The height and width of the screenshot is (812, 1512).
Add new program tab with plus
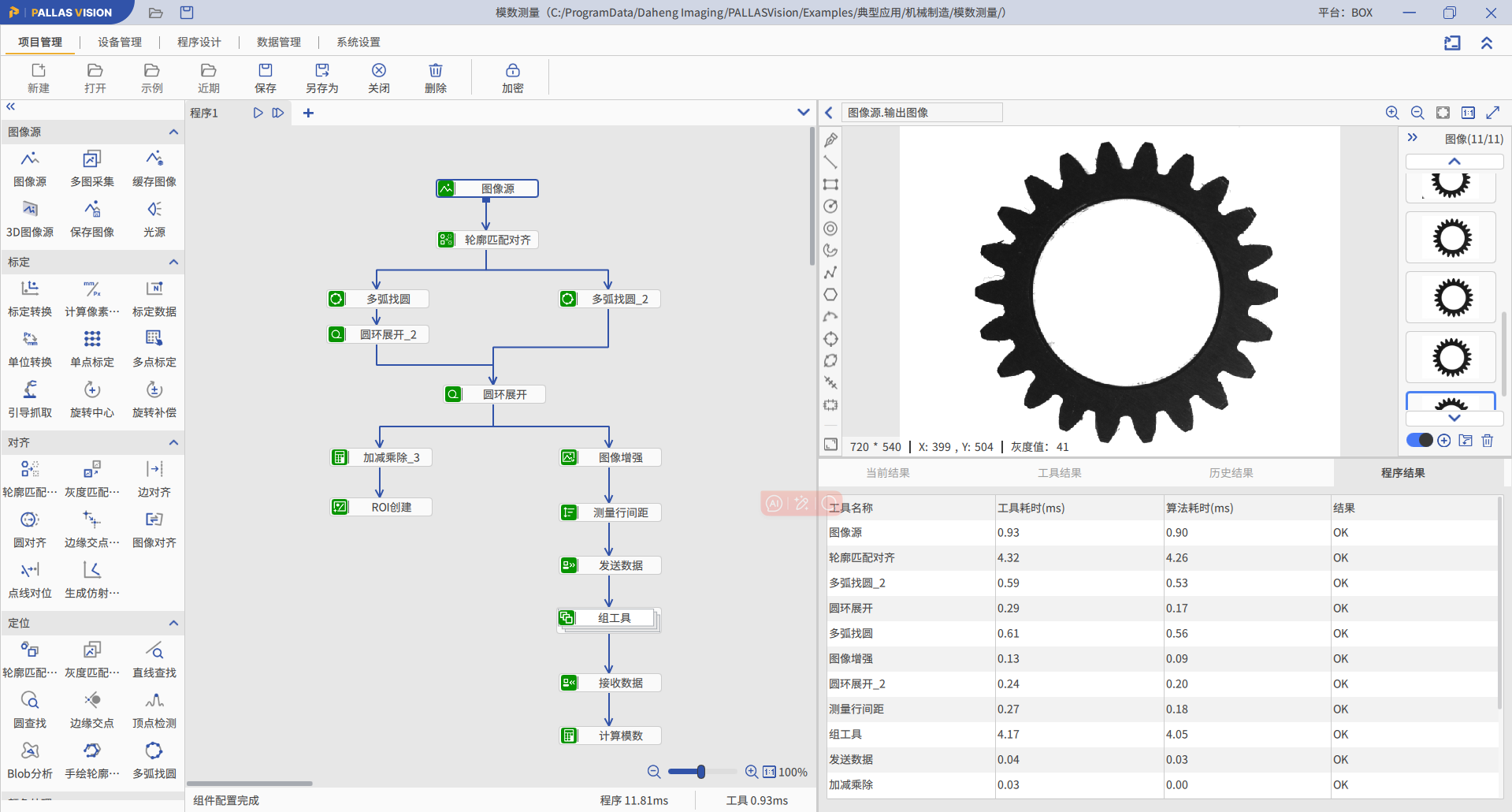pos(308,113)
